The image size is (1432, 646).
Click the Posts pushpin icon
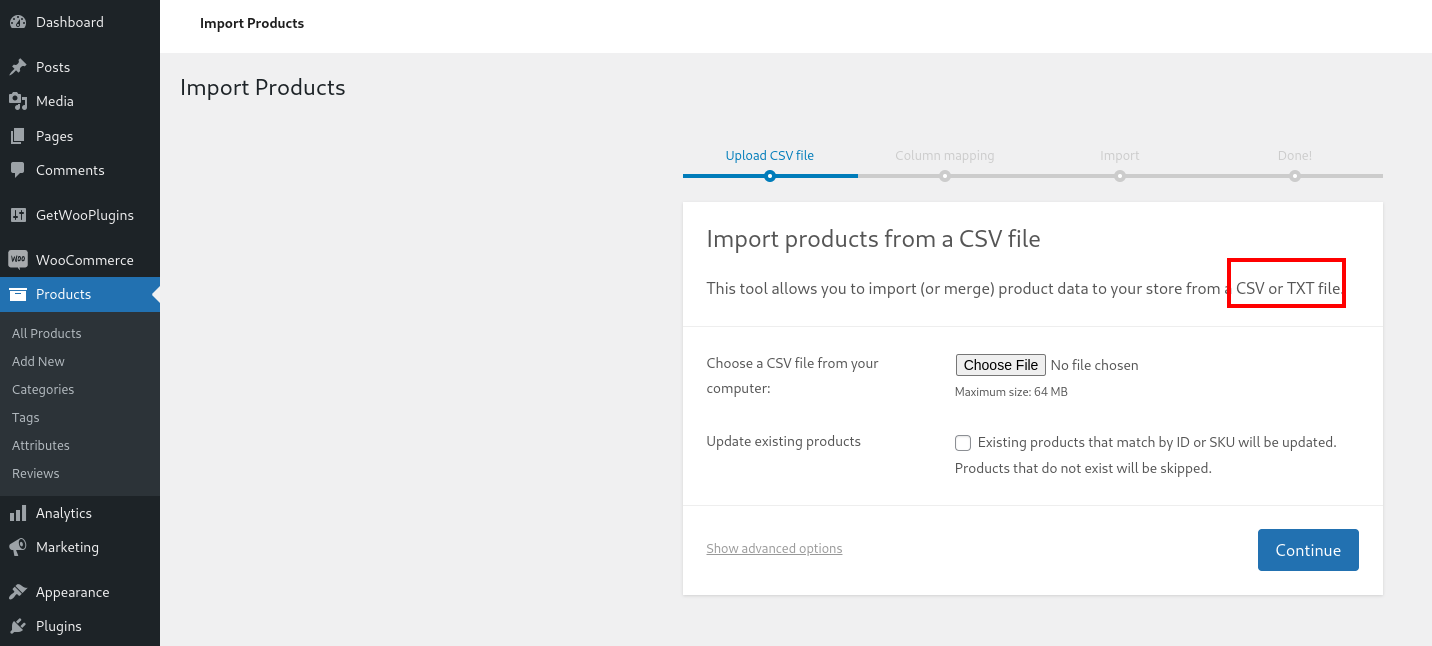[x=18, y=67]
